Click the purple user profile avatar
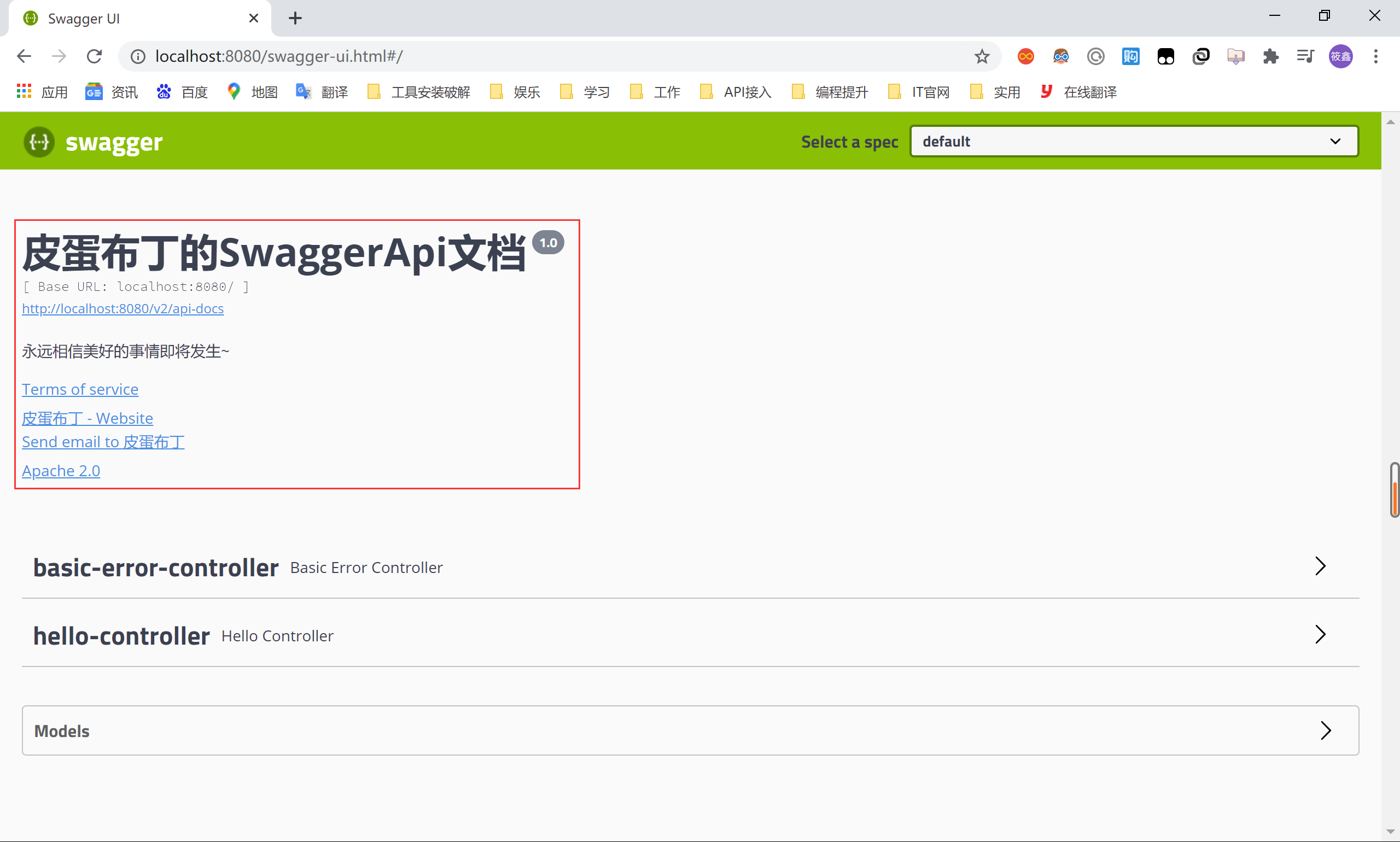 tap(1340, 56)
